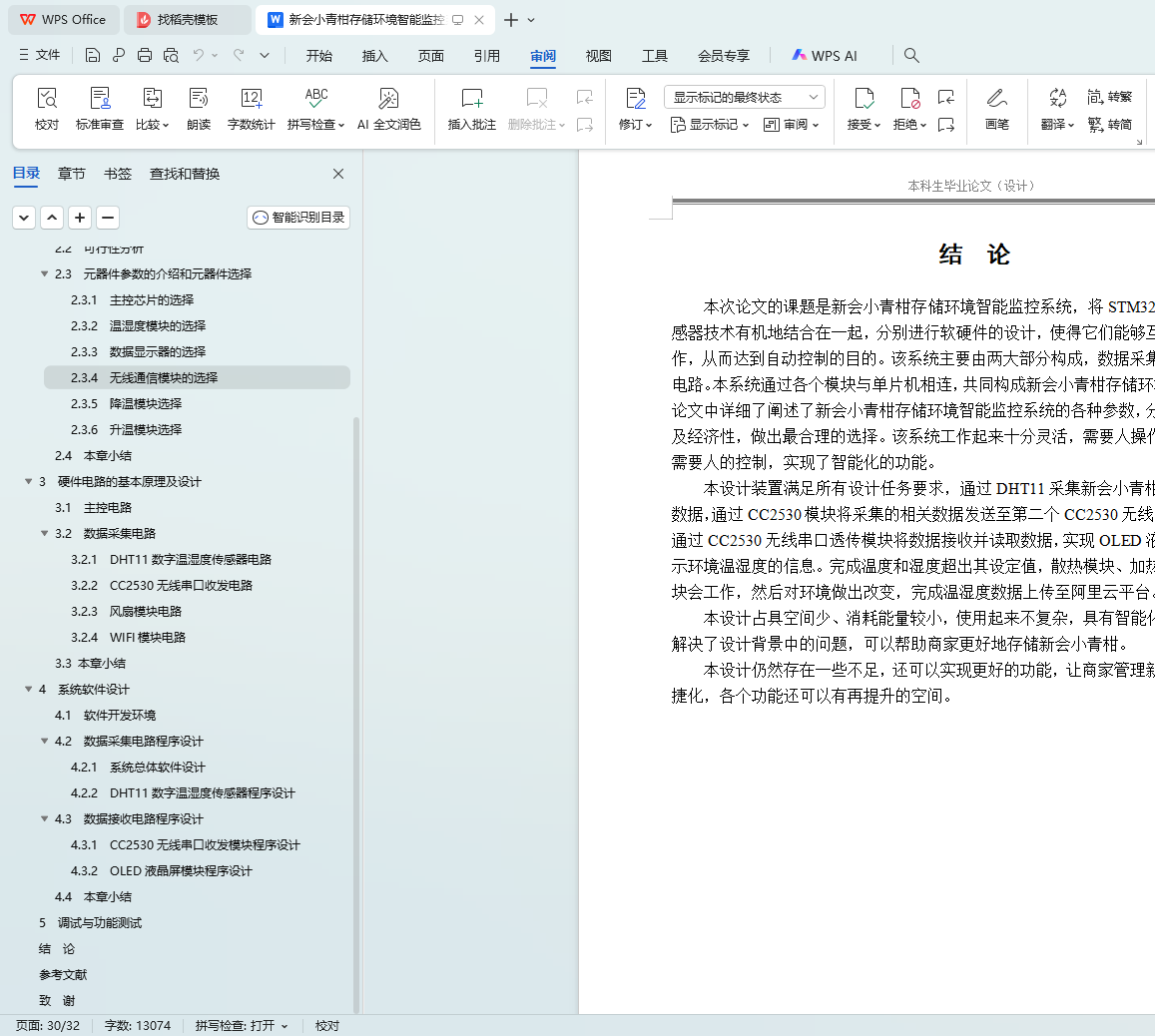Viewport: 1155px width, 1036px height.
Task: Click the undo arrow icon
Action: click(x=198, y=55)
